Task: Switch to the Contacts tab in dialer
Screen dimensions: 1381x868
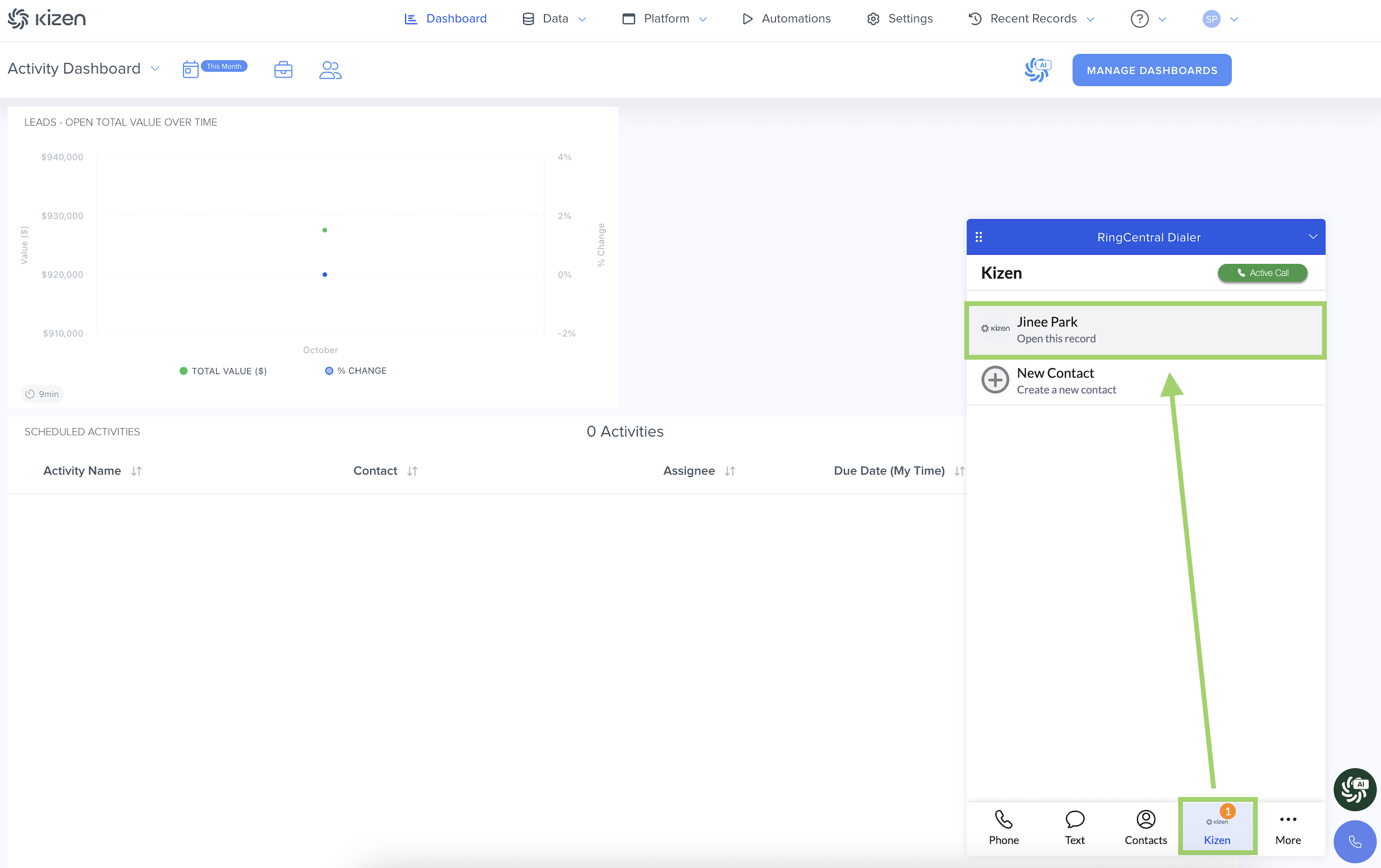Action: pyautogui.click(x=1145, y=827)
